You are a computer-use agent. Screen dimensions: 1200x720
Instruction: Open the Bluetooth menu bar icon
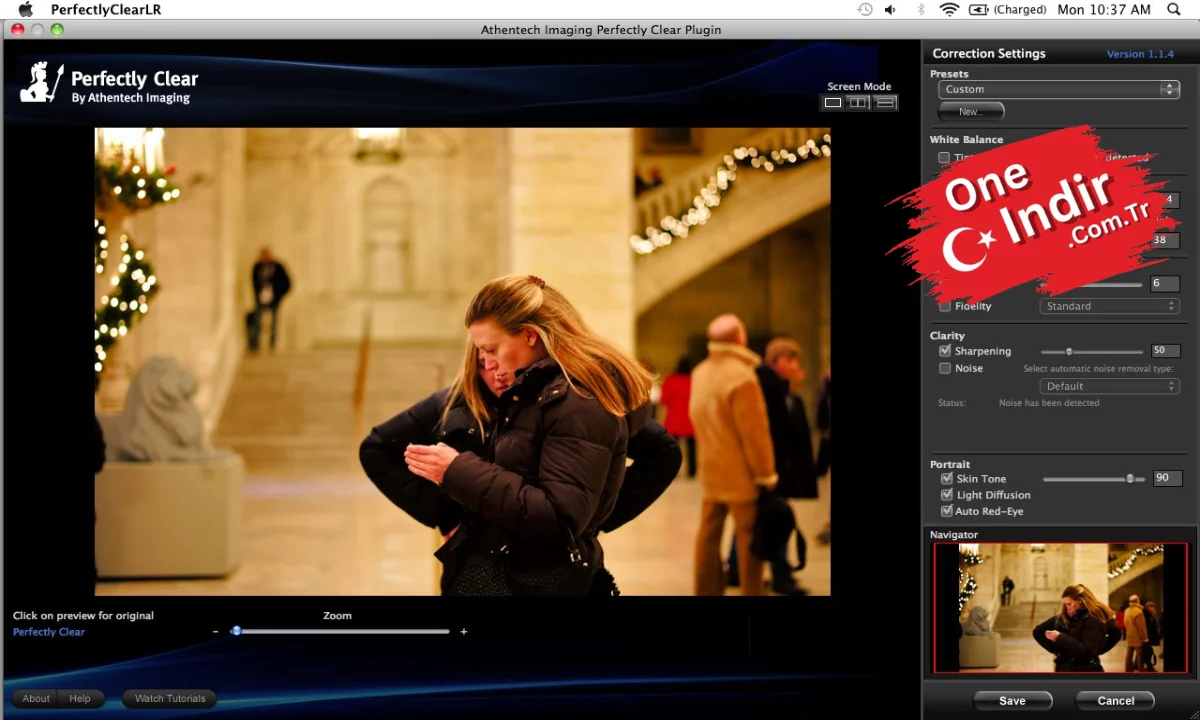click(921, 10)
